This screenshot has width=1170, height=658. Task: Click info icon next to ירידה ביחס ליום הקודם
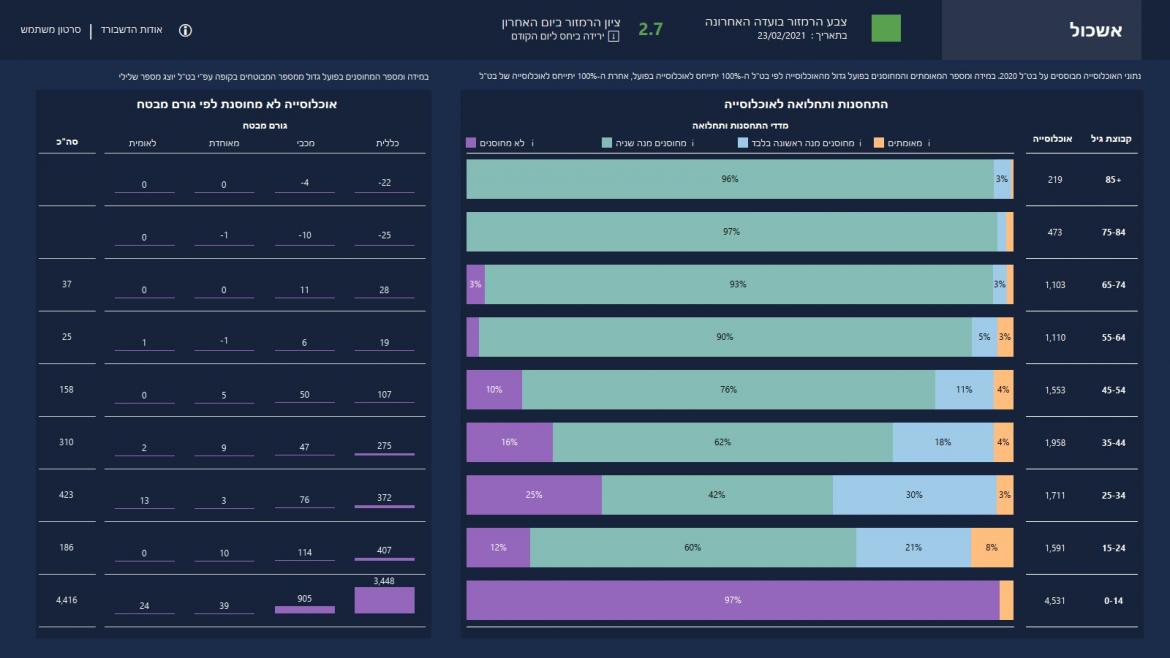point(613,37)
